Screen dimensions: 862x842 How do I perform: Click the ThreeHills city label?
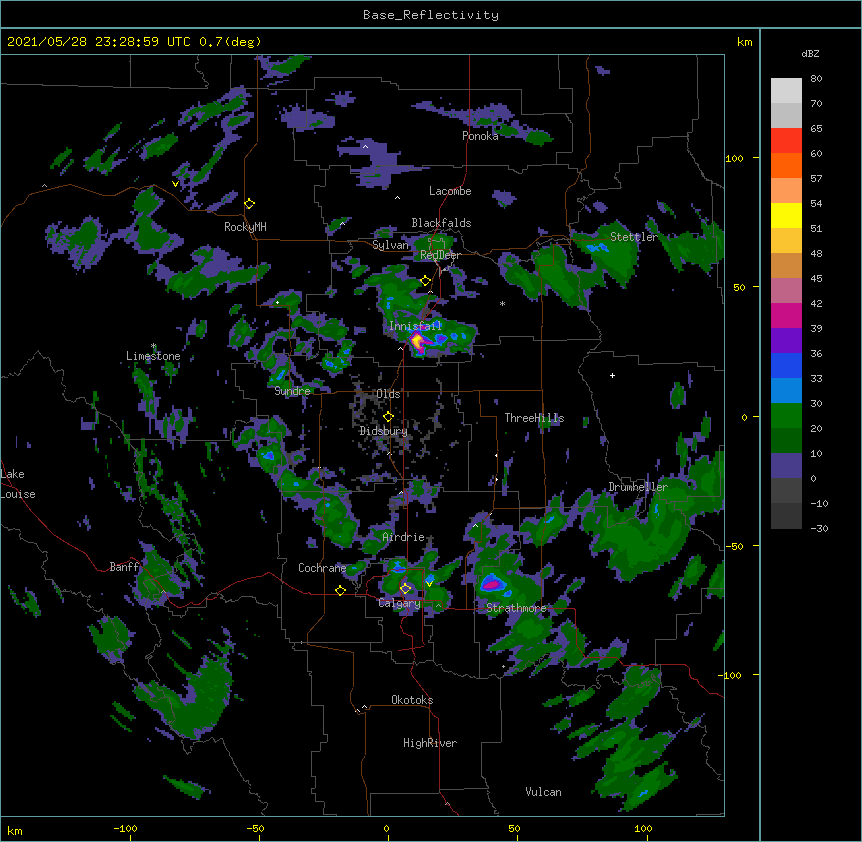pos(534,418)
